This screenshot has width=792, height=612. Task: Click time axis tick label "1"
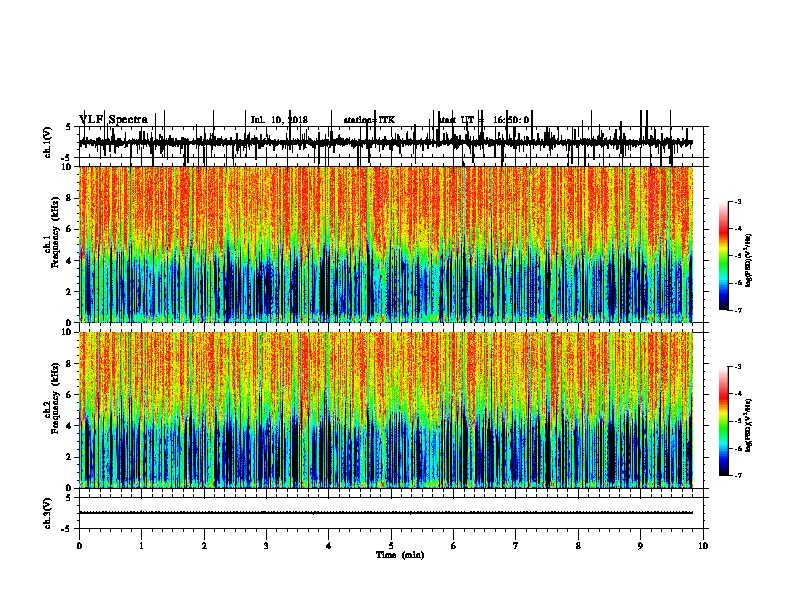[x=141, y=546]
